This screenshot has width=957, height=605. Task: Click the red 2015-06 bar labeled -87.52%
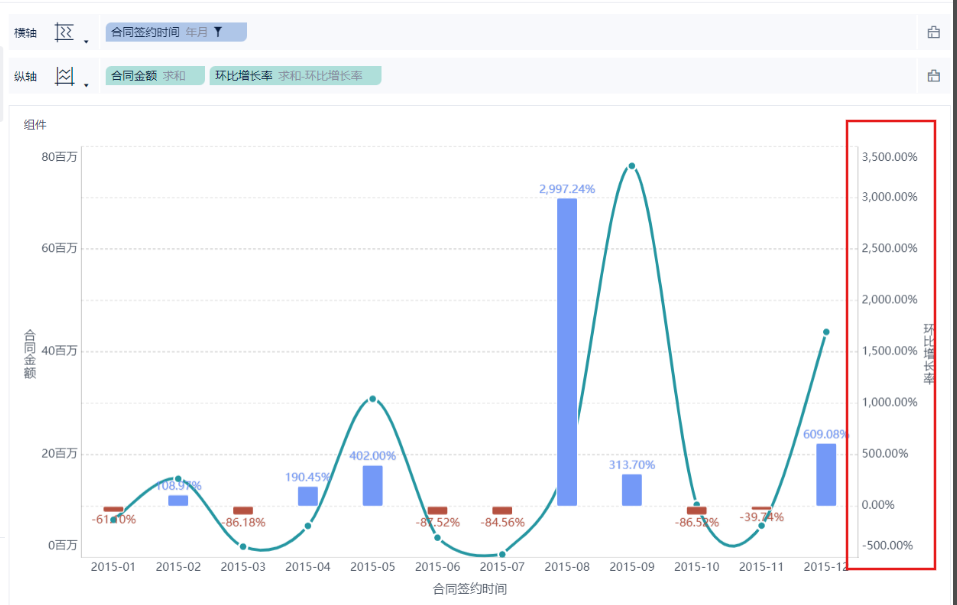[x=437, y=510]
